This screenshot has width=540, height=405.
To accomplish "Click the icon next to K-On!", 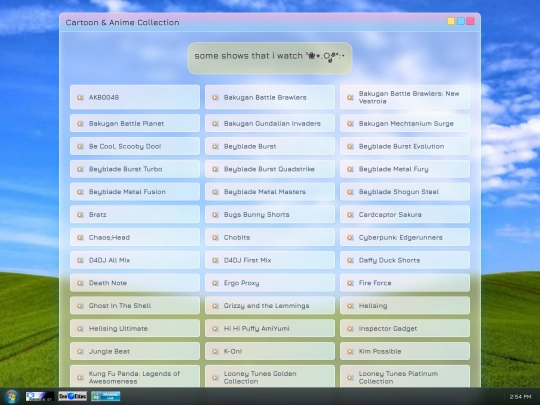I will [215, 351].
